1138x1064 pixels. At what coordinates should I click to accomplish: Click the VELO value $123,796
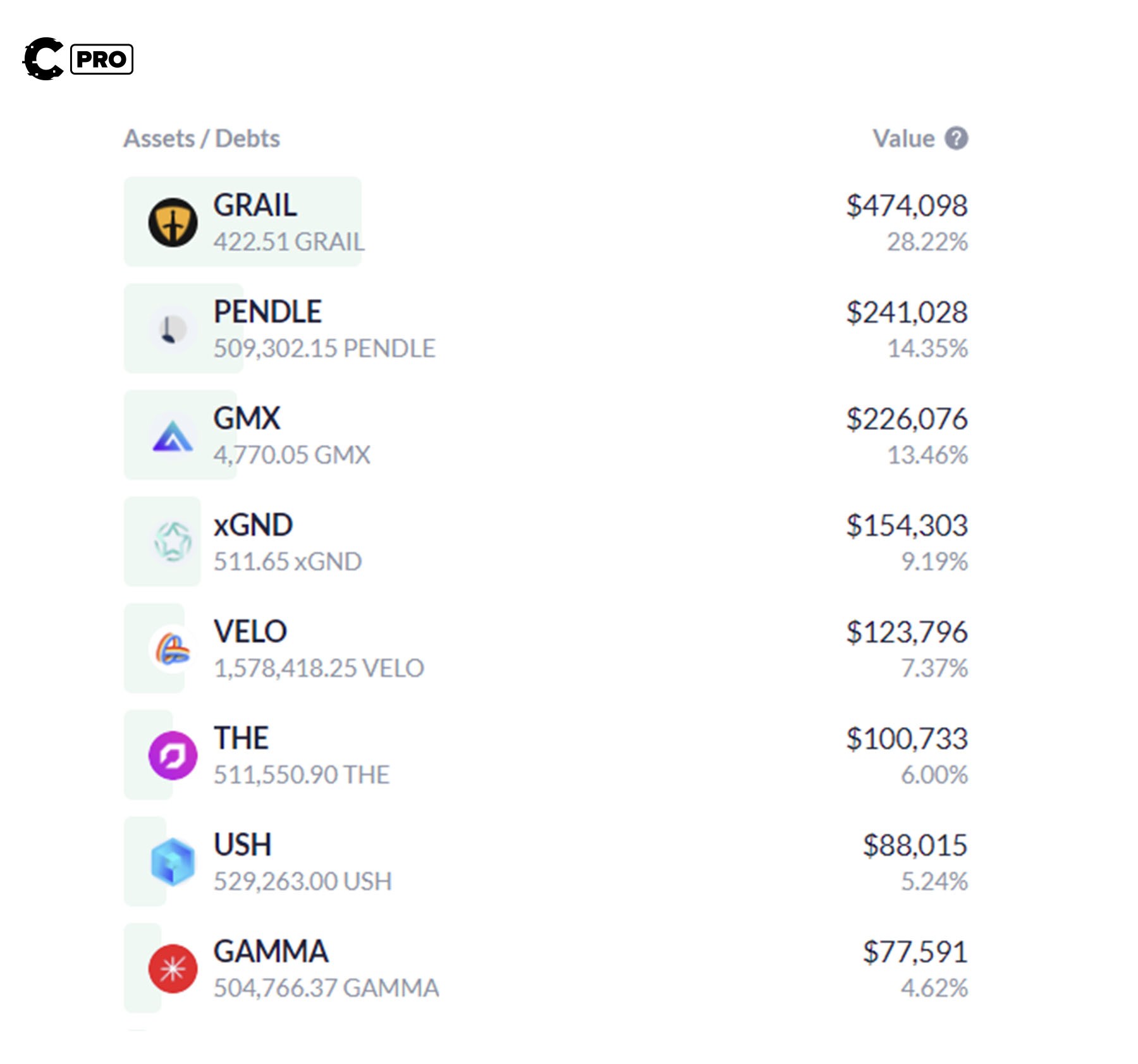(907, 632)
